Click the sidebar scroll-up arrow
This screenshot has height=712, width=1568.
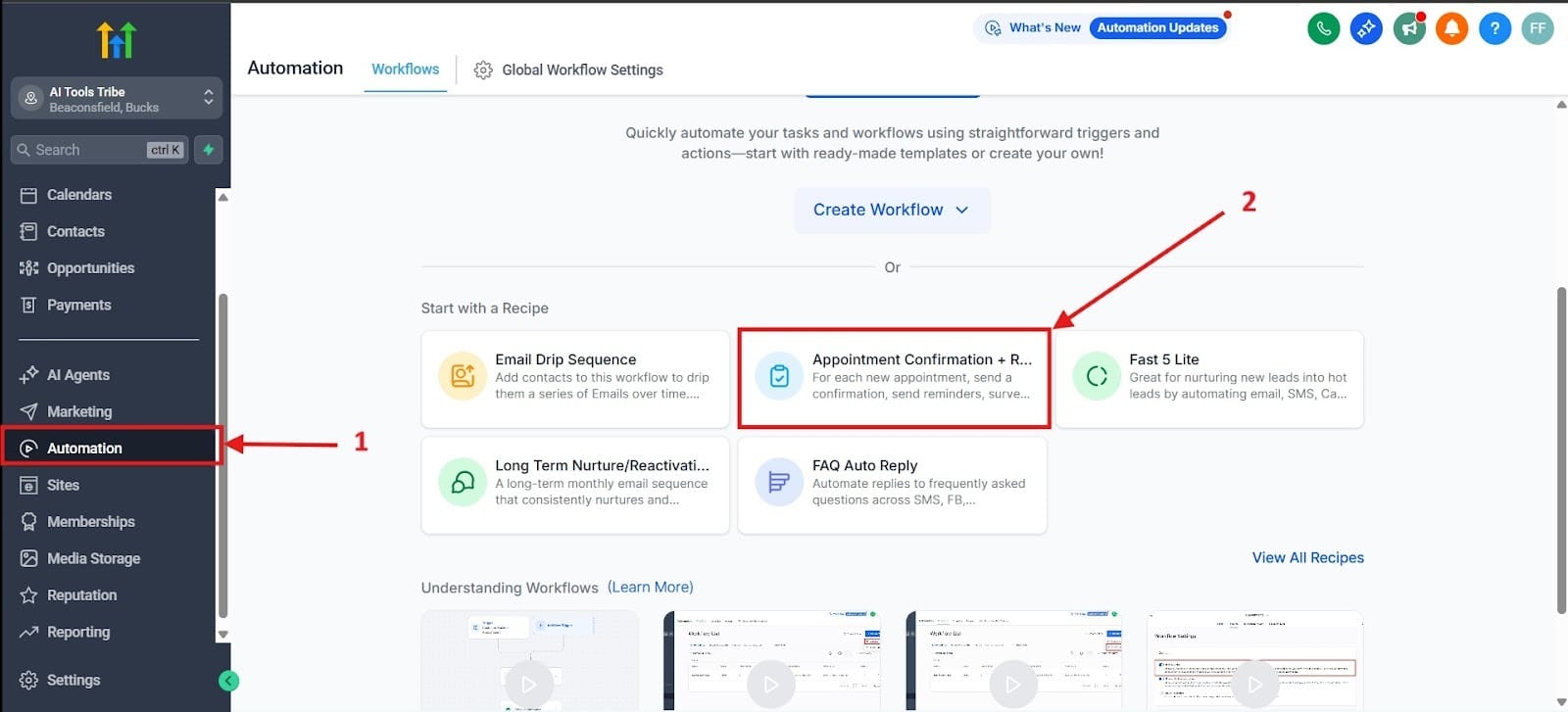pos(222,197)
